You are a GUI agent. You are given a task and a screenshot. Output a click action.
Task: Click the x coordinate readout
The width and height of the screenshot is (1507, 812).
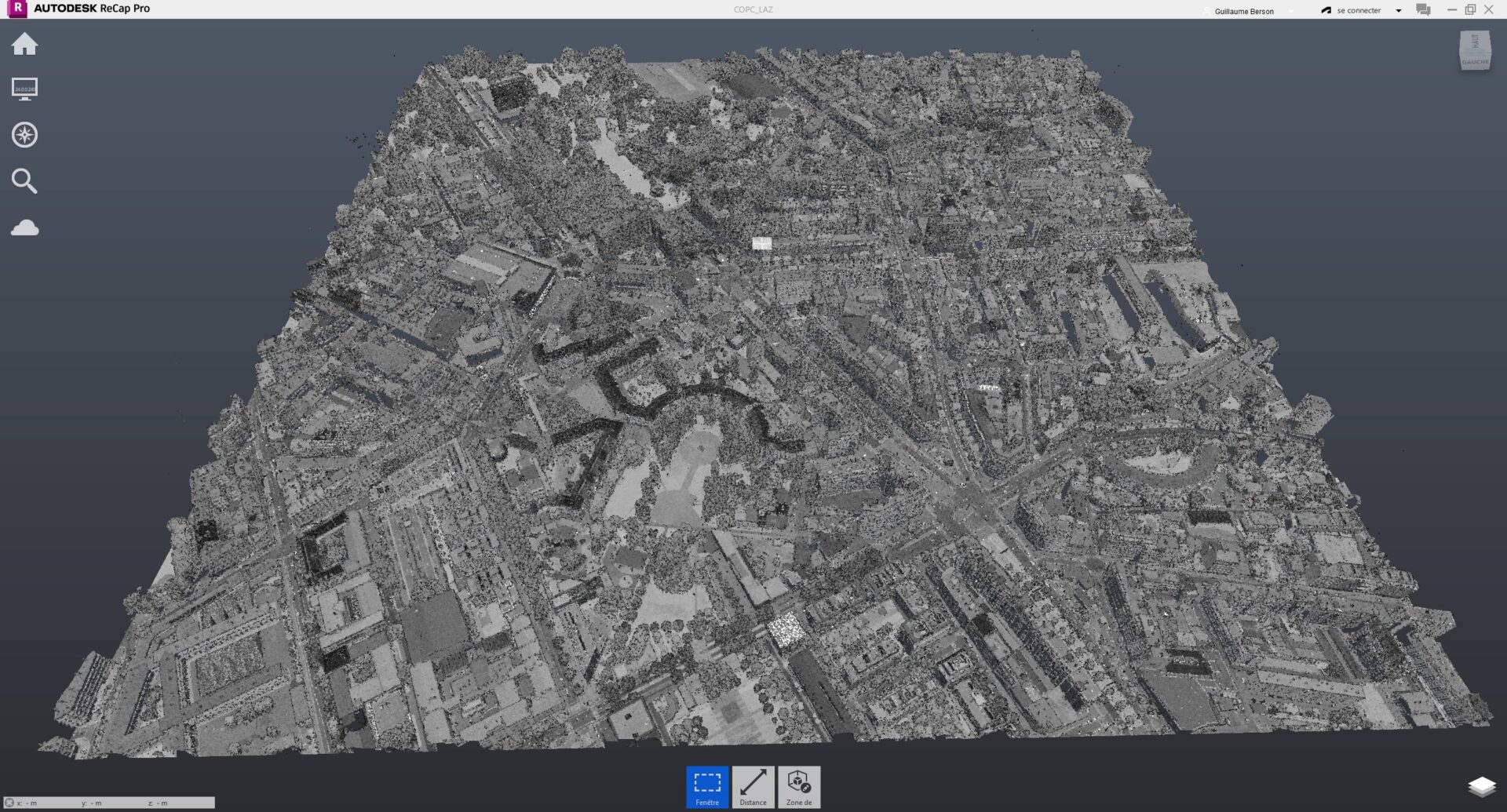[x=27, y=803]
